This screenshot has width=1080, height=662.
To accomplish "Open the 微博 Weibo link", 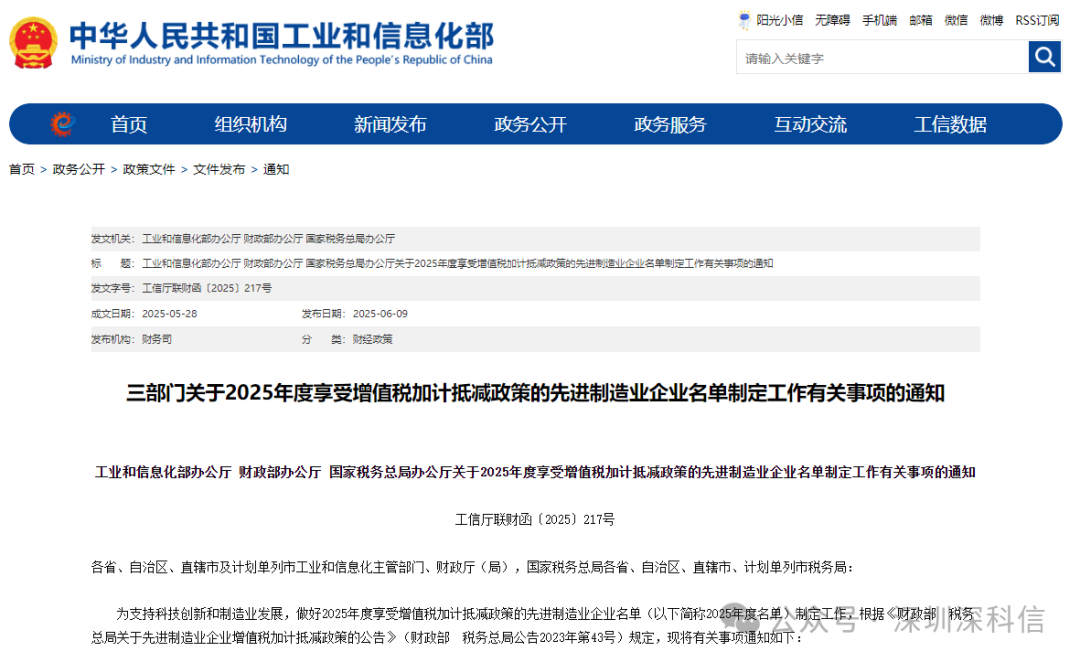I will (x=991, y=19).
